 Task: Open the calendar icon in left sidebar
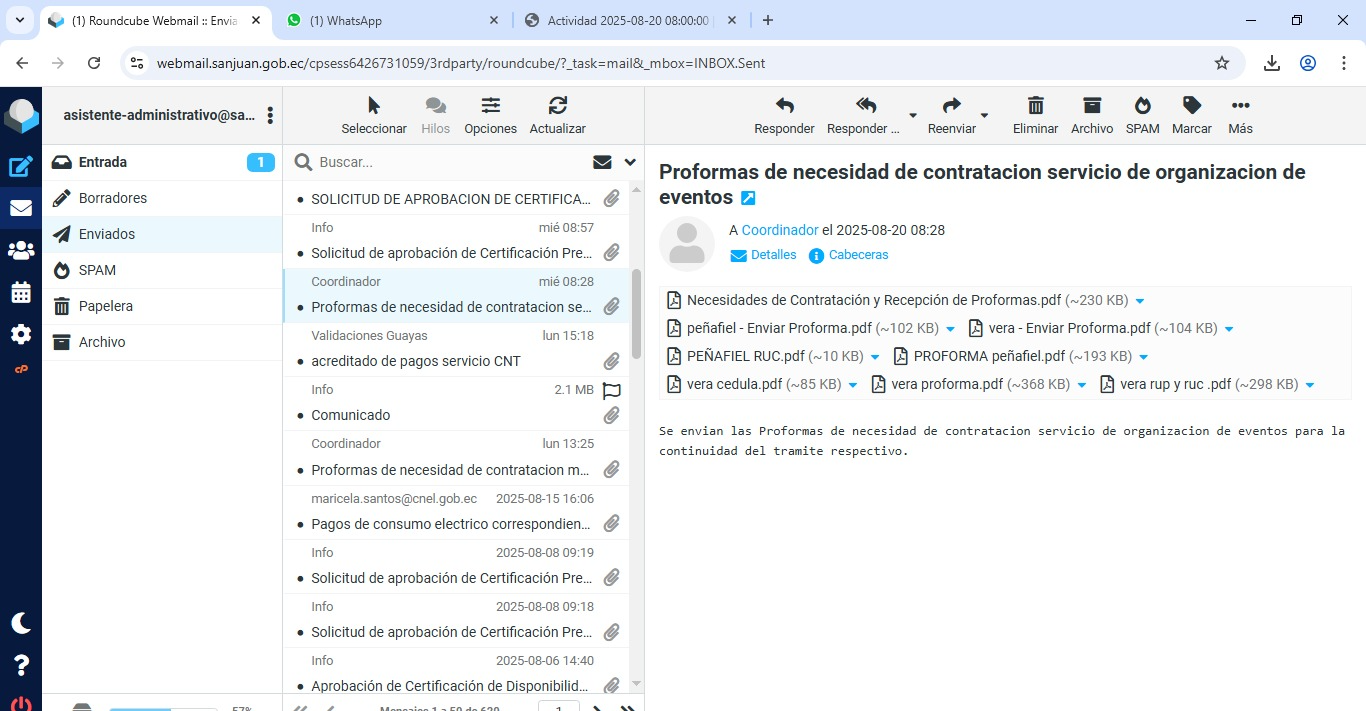click(21, 293)
